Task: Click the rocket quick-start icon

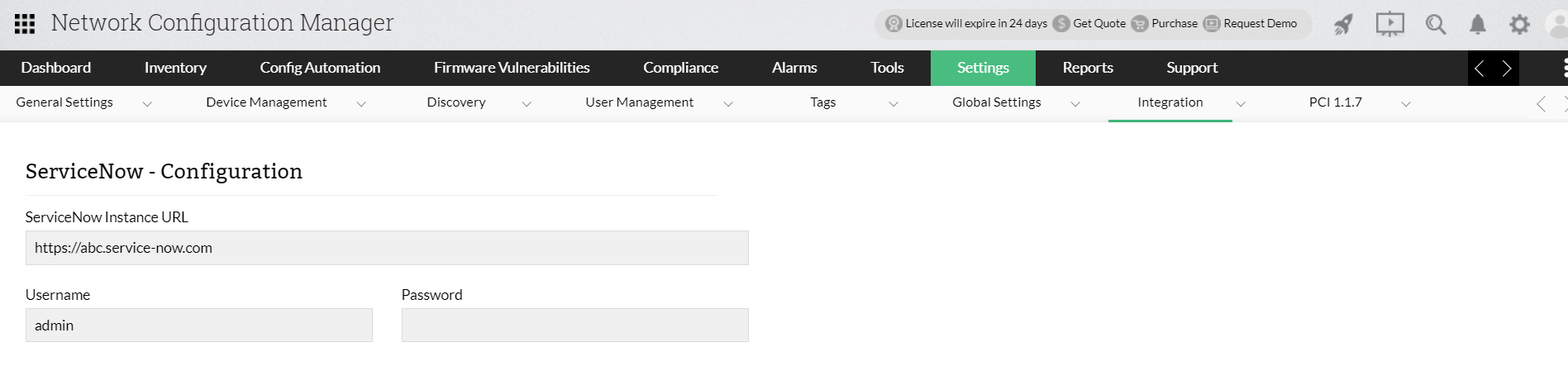Action: pyautogui.click(x=1344, y=24)
